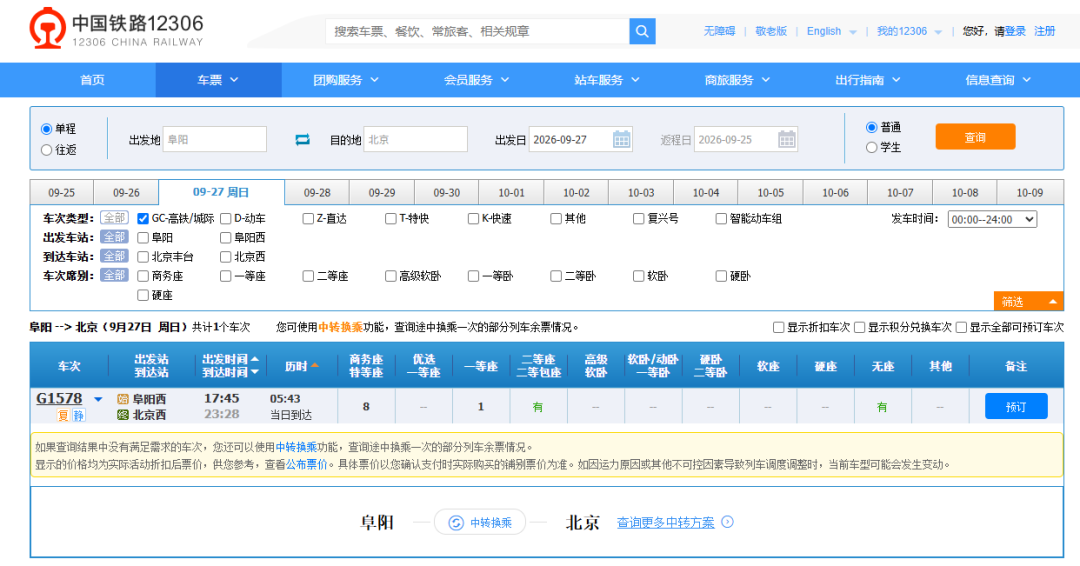
Task: Book G1578 with the 预订 button
Action: [1016, 407]
